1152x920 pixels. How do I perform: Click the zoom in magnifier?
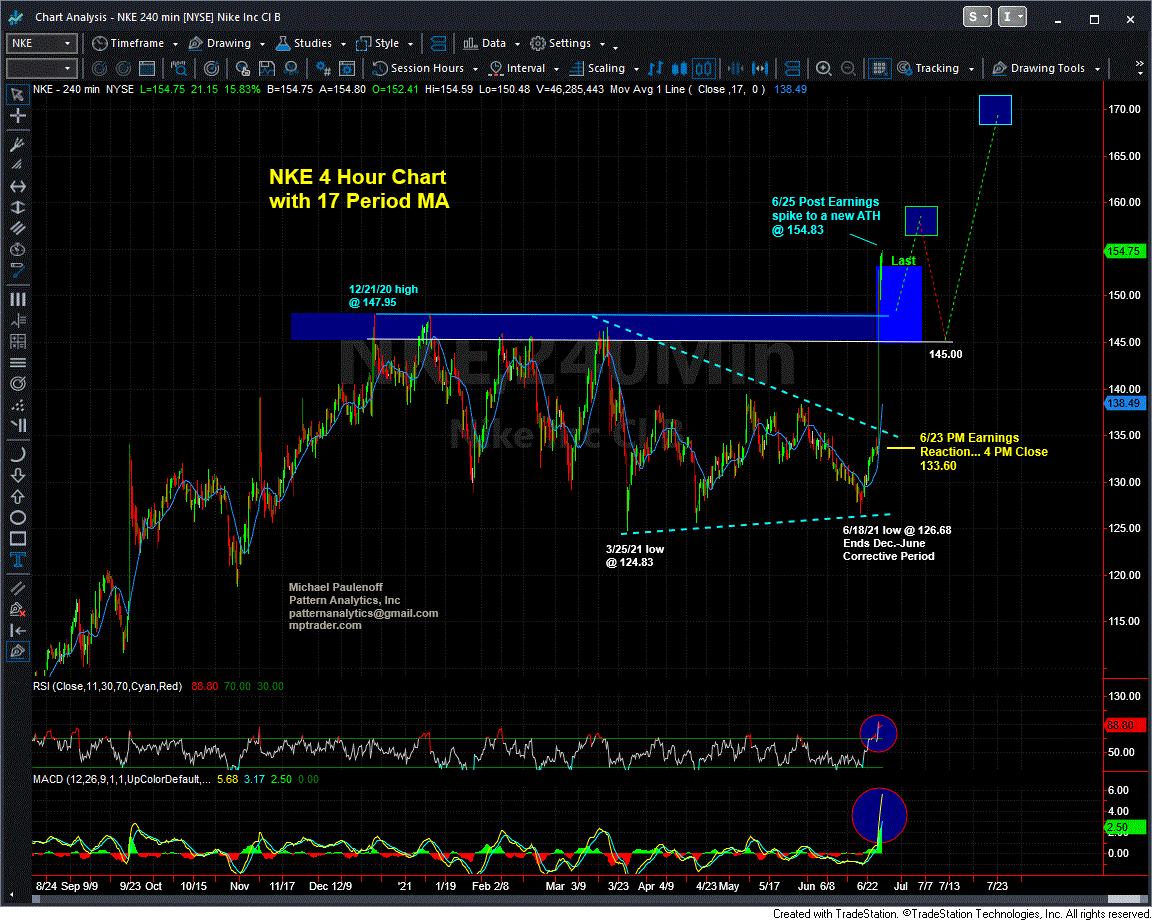(824, 68)
